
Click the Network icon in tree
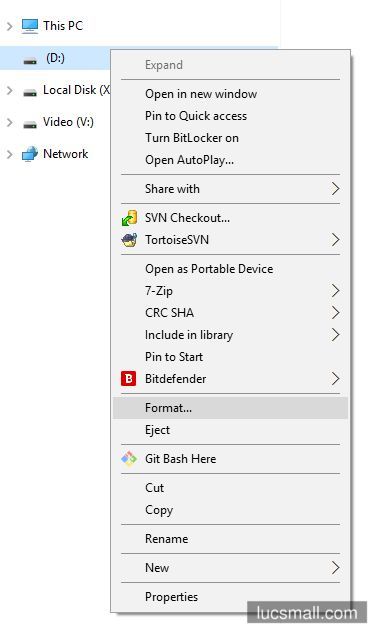30,154
